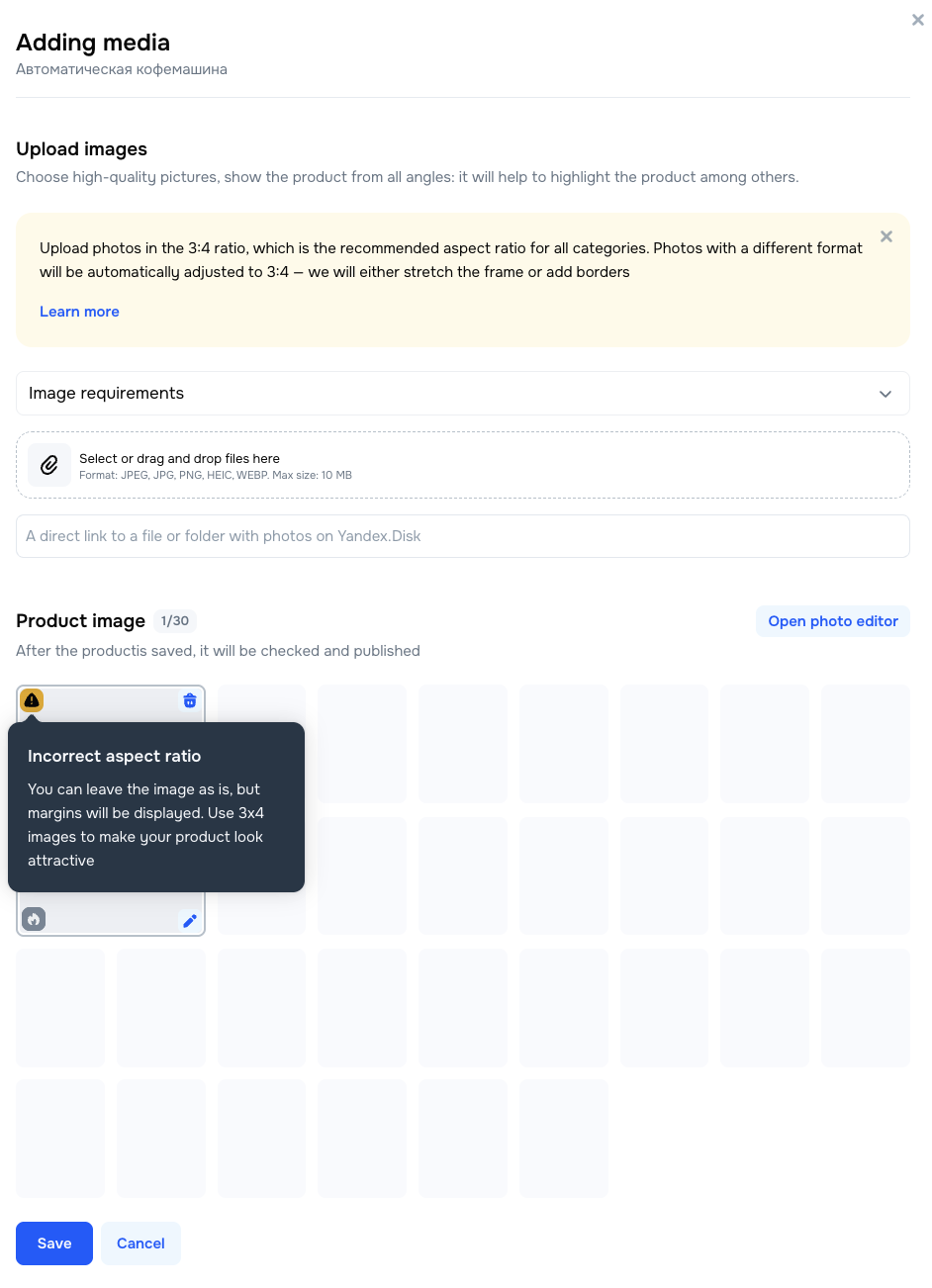Click the yellow warning icon on the uploaded image
This screenshot has height=1288, width=932.
32,700
